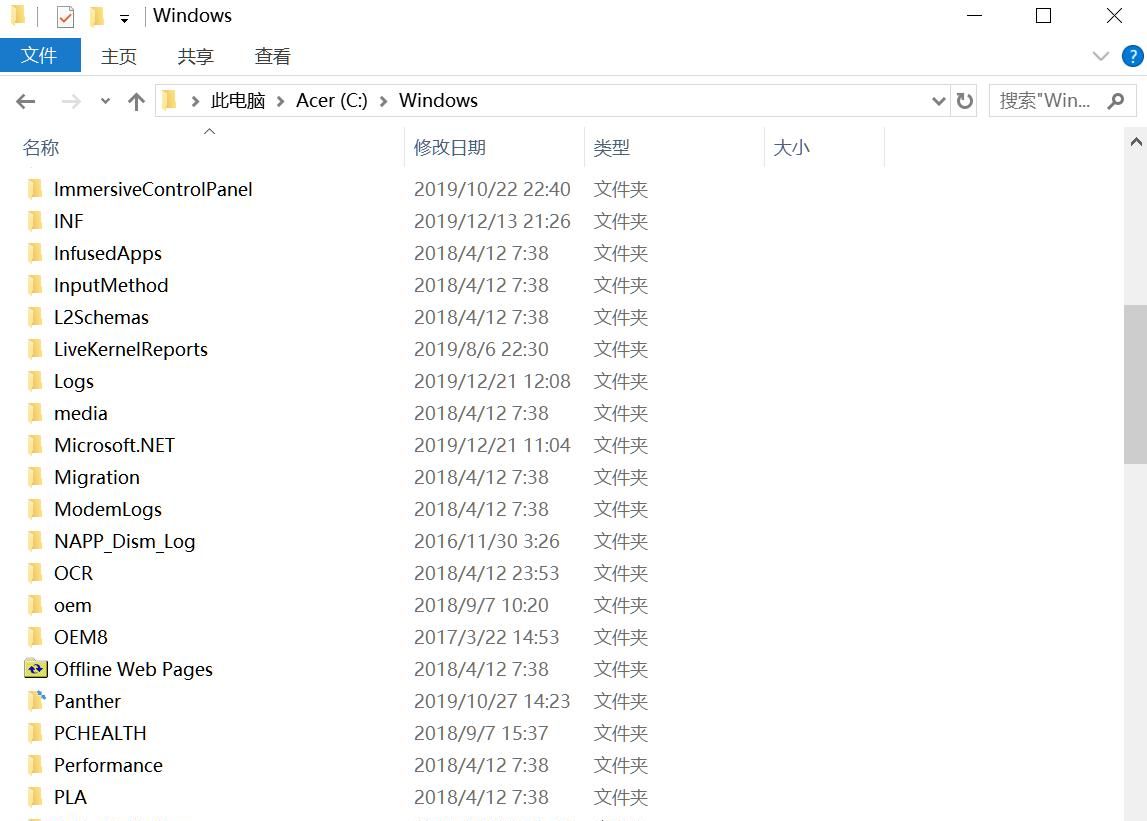Select the OCR folder icon
Screen dimensions: 1147x821
tap(34, 573)
